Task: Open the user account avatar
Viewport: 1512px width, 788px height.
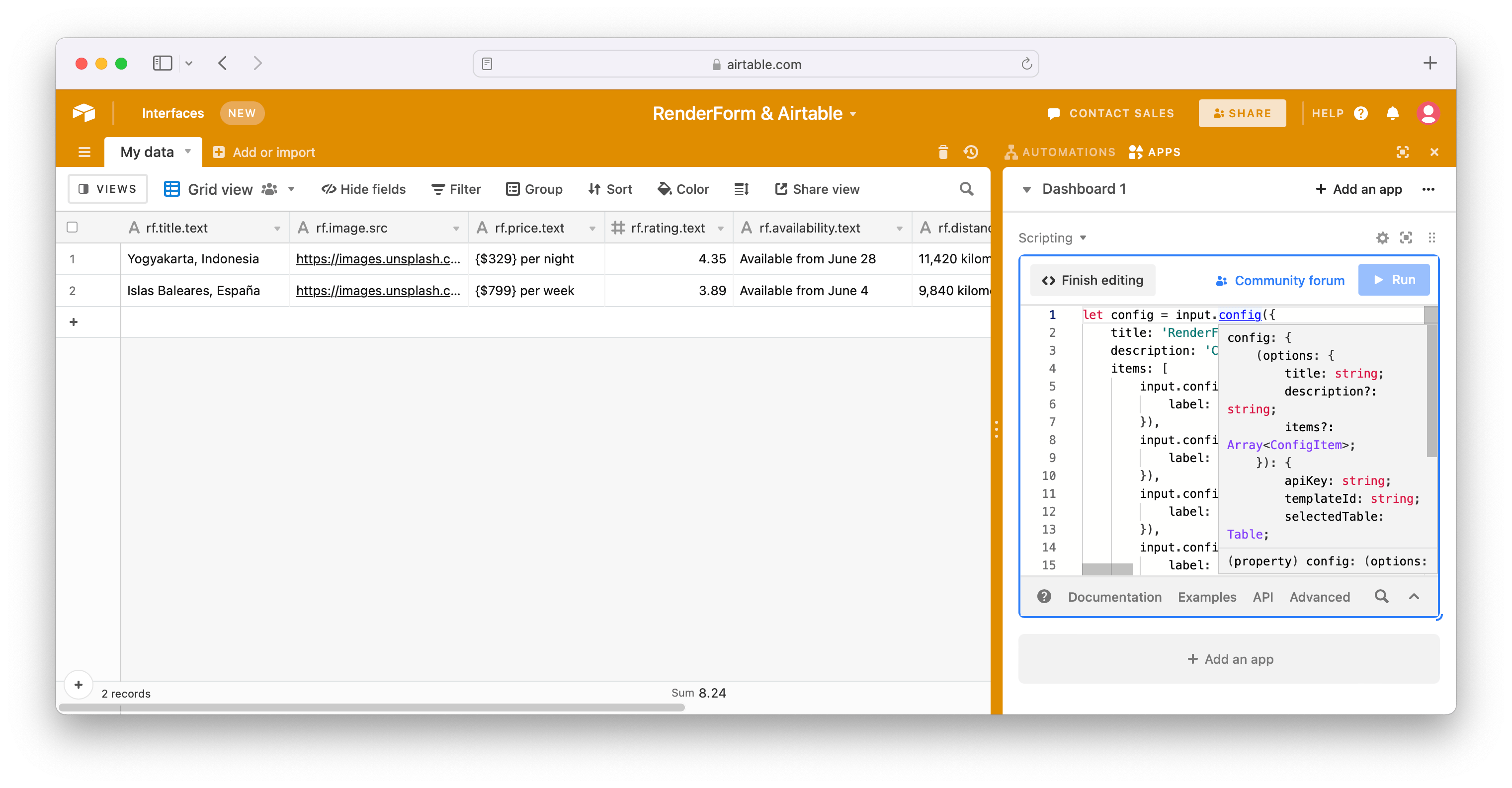Action: point(1428,113)
